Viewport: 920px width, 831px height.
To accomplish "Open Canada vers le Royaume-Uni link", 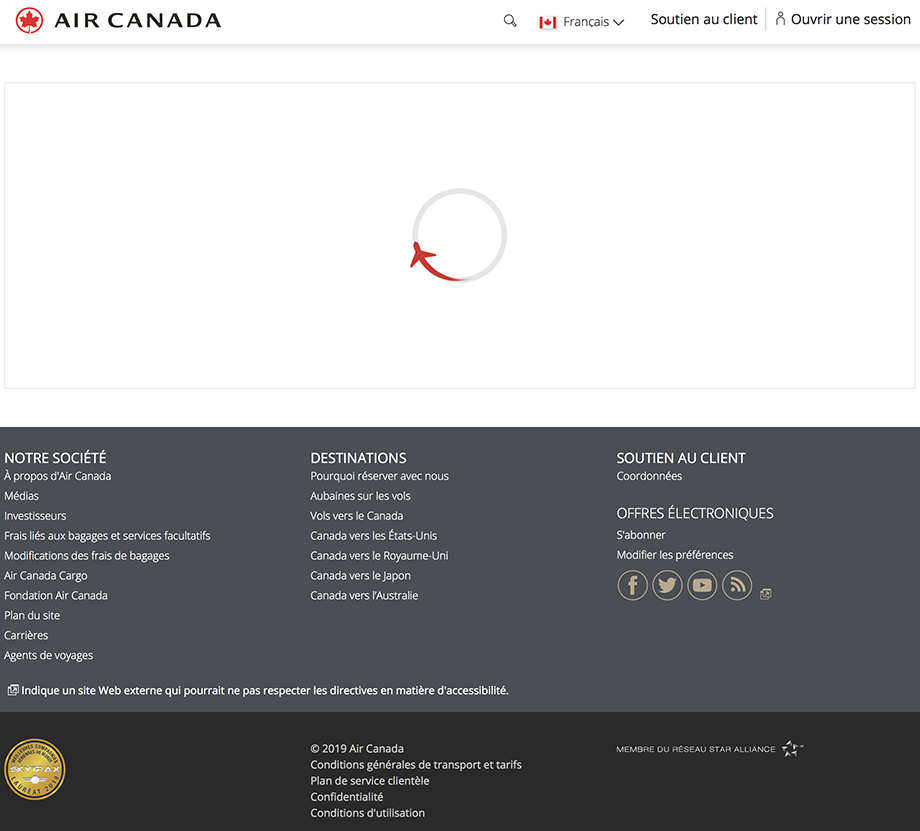I will (379, 556).
